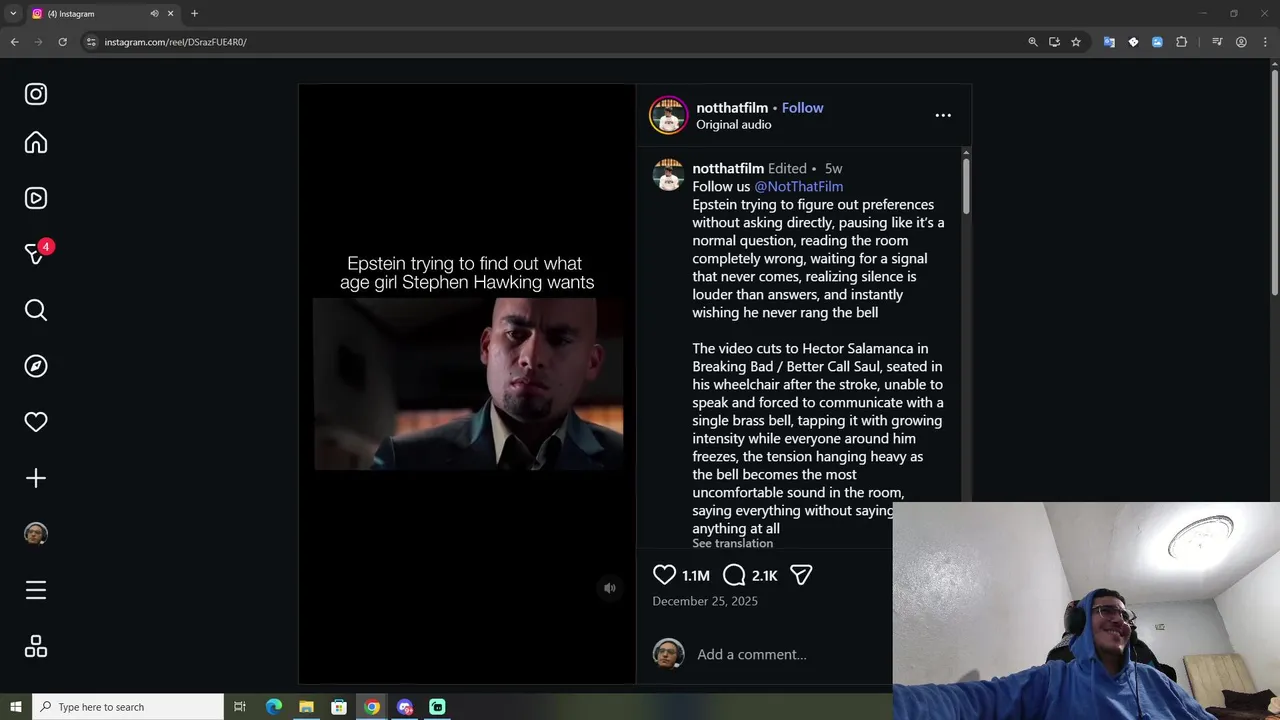Bookmark this page with the star

1076,42
